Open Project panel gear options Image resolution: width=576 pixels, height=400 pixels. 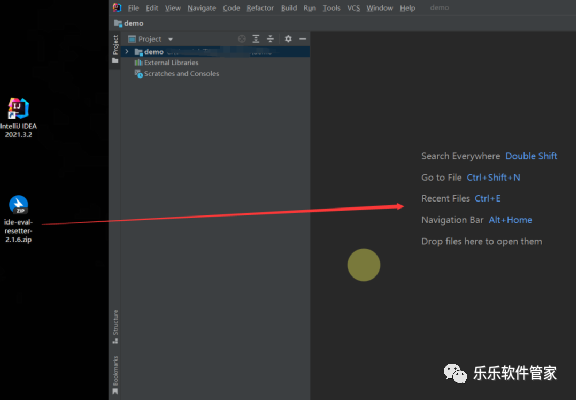[288, 39]
